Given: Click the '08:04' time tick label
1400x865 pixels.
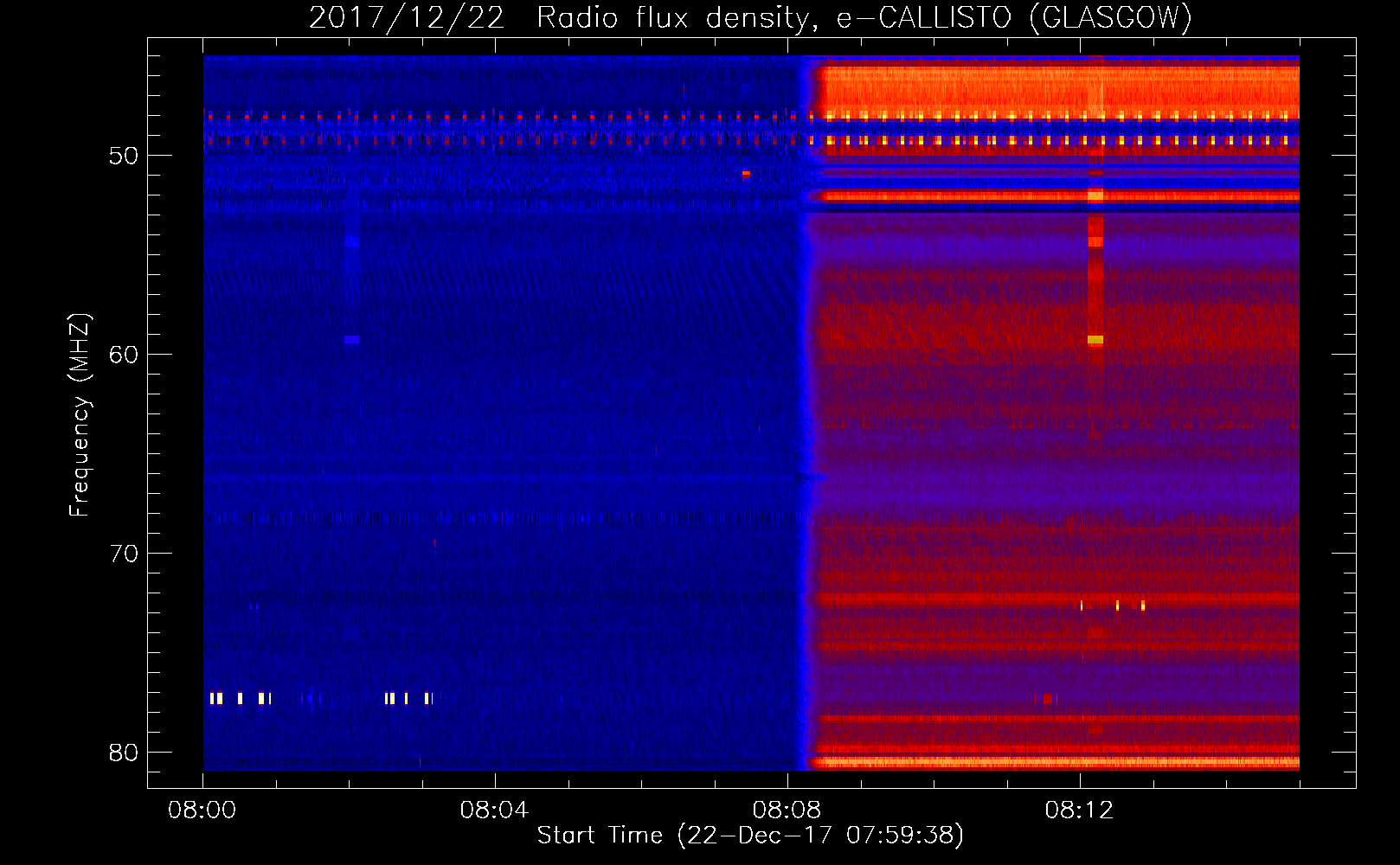Looking at the screenshot, I should [x=494, y=811].
